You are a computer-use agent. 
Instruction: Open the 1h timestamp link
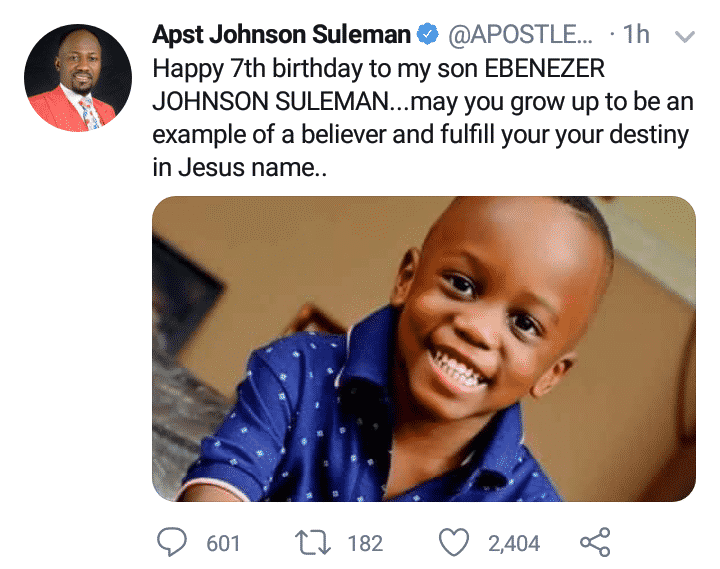[x=636, y=36]
